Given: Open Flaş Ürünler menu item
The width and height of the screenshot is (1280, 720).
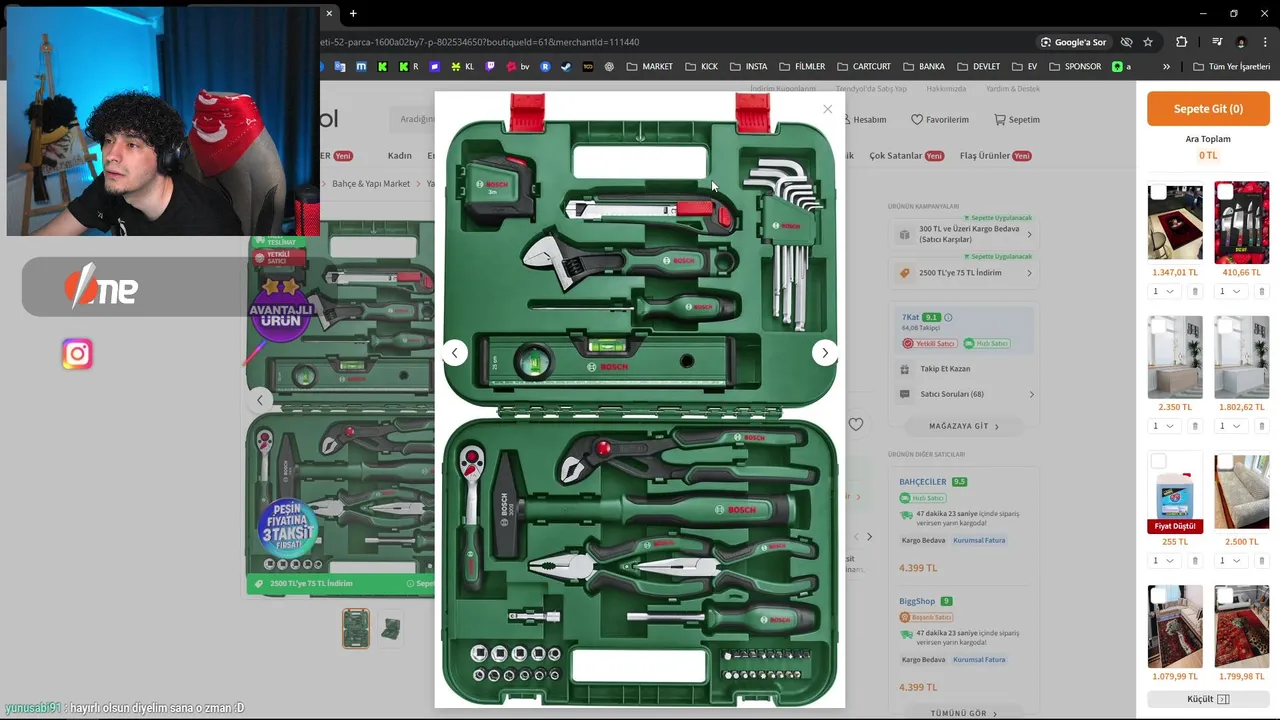Looking at the screenshot, I should (x=995, y=156).
